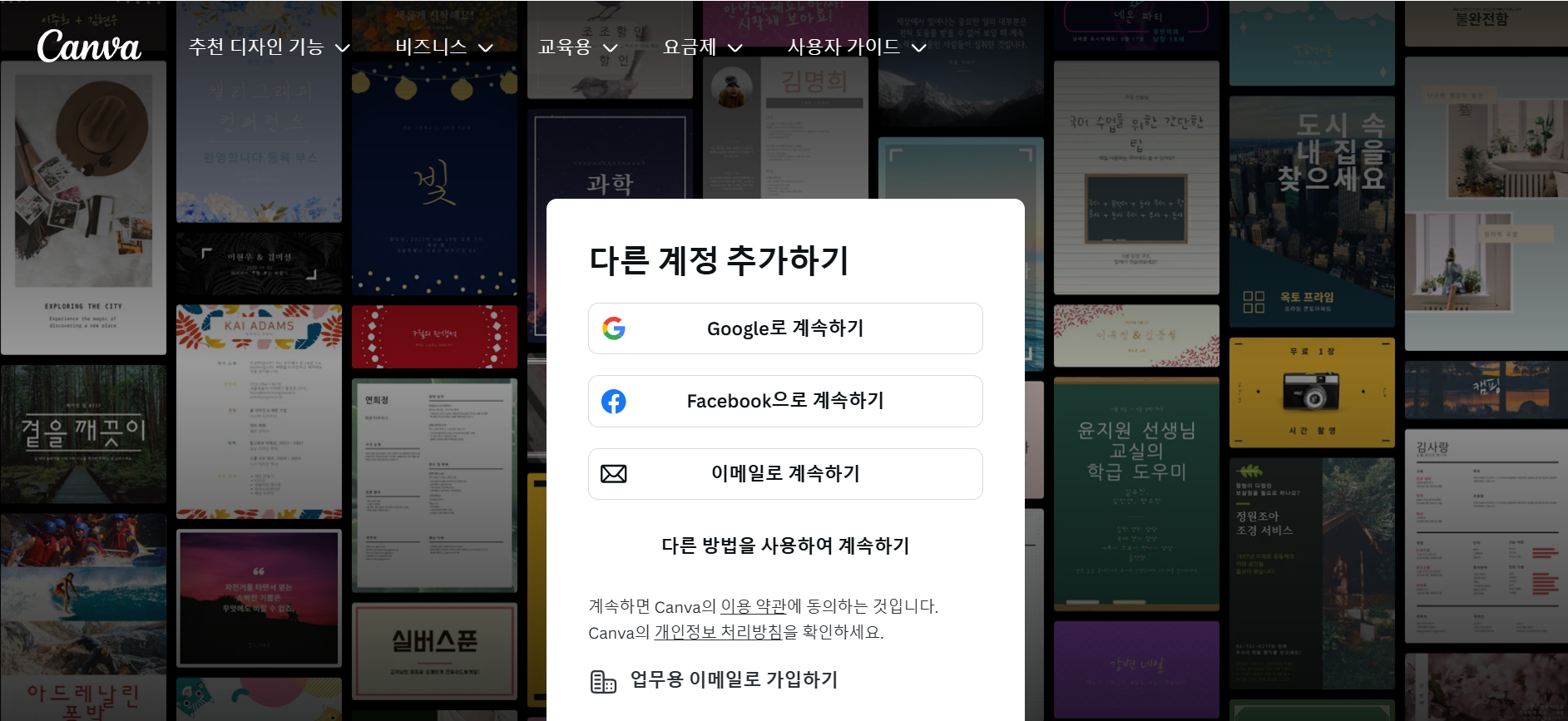Continue with Facebook (Facebook으로 계속하기)
Viewport: 1568px width, 721px height.
(785, 402)
